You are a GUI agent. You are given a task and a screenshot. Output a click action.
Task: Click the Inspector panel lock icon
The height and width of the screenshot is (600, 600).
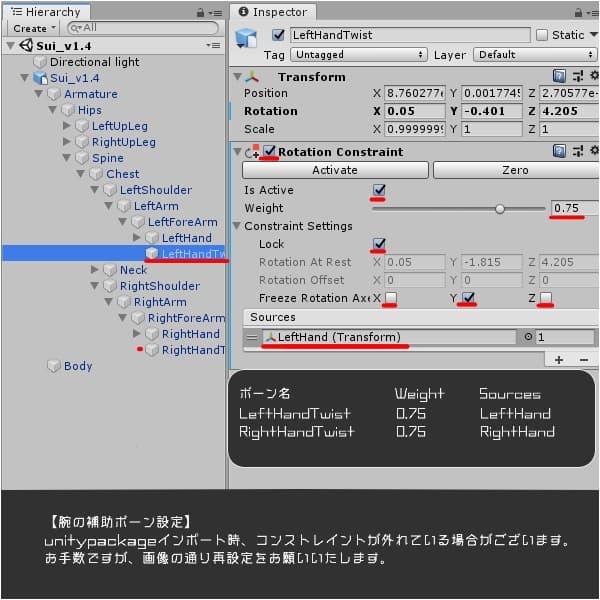point(579,13)
